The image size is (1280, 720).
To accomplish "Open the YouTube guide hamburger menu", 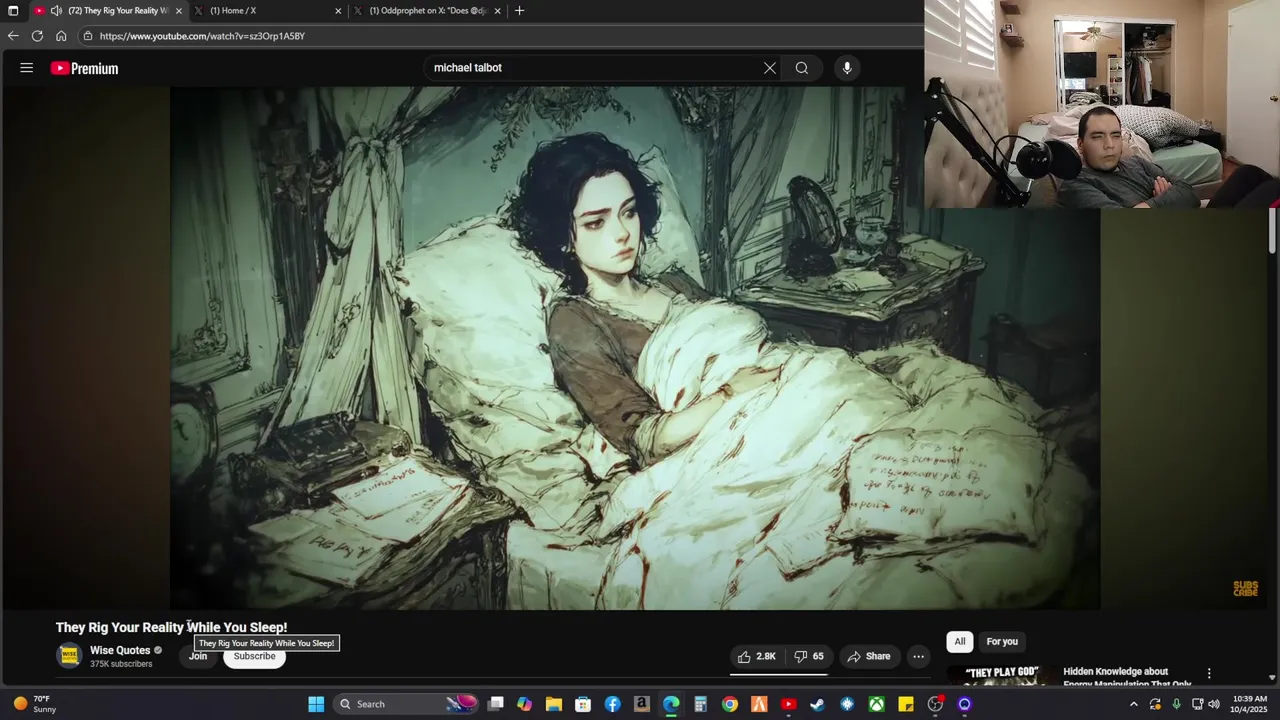I will 27,68.
